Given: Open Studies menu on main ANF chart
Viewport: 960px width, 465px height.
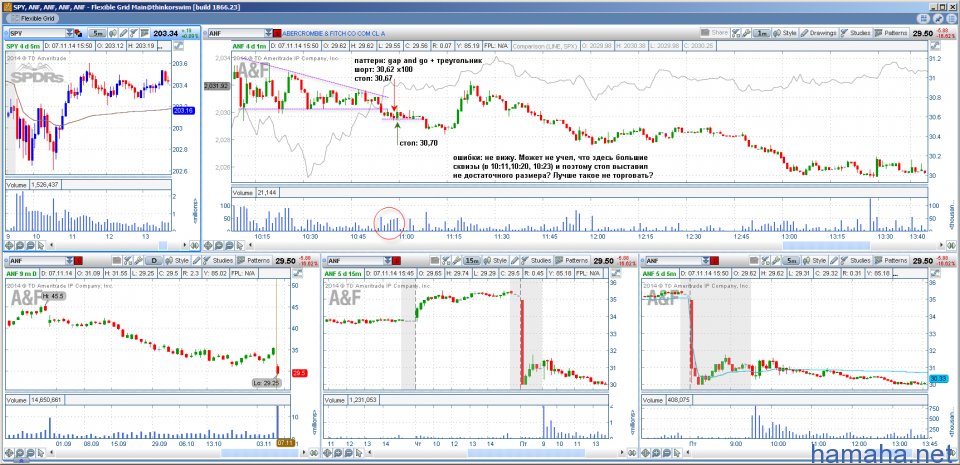Looking at the screenshot, I should point(855,33).
